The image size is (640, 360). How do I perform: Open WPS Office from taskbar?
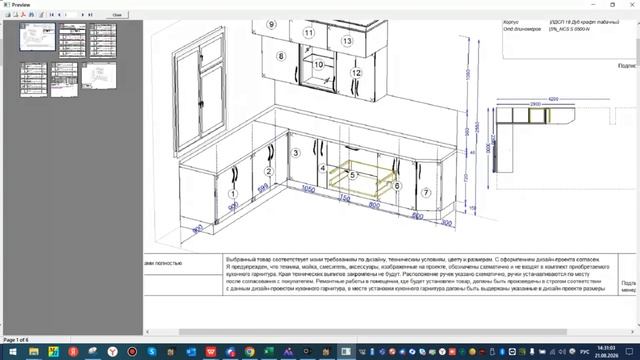coord(211,351)
